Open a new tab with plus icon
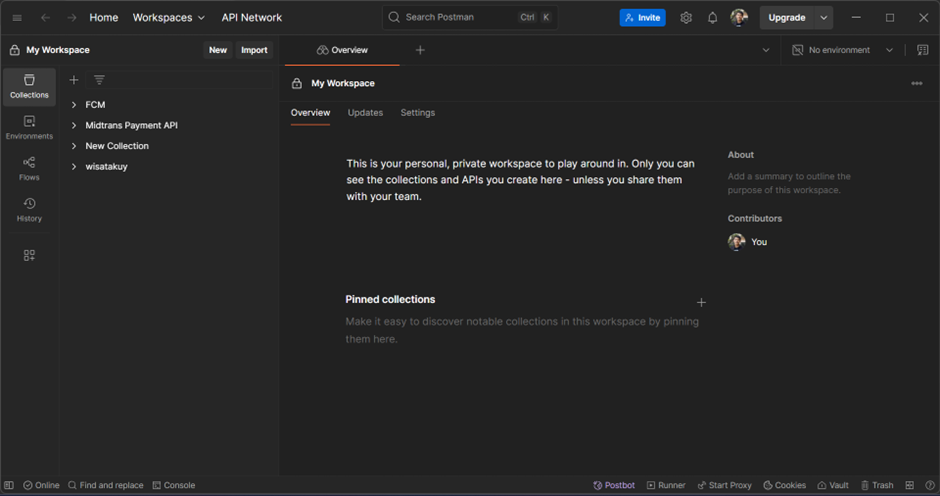Screen dimensions: 940x496 coord(420,50)
